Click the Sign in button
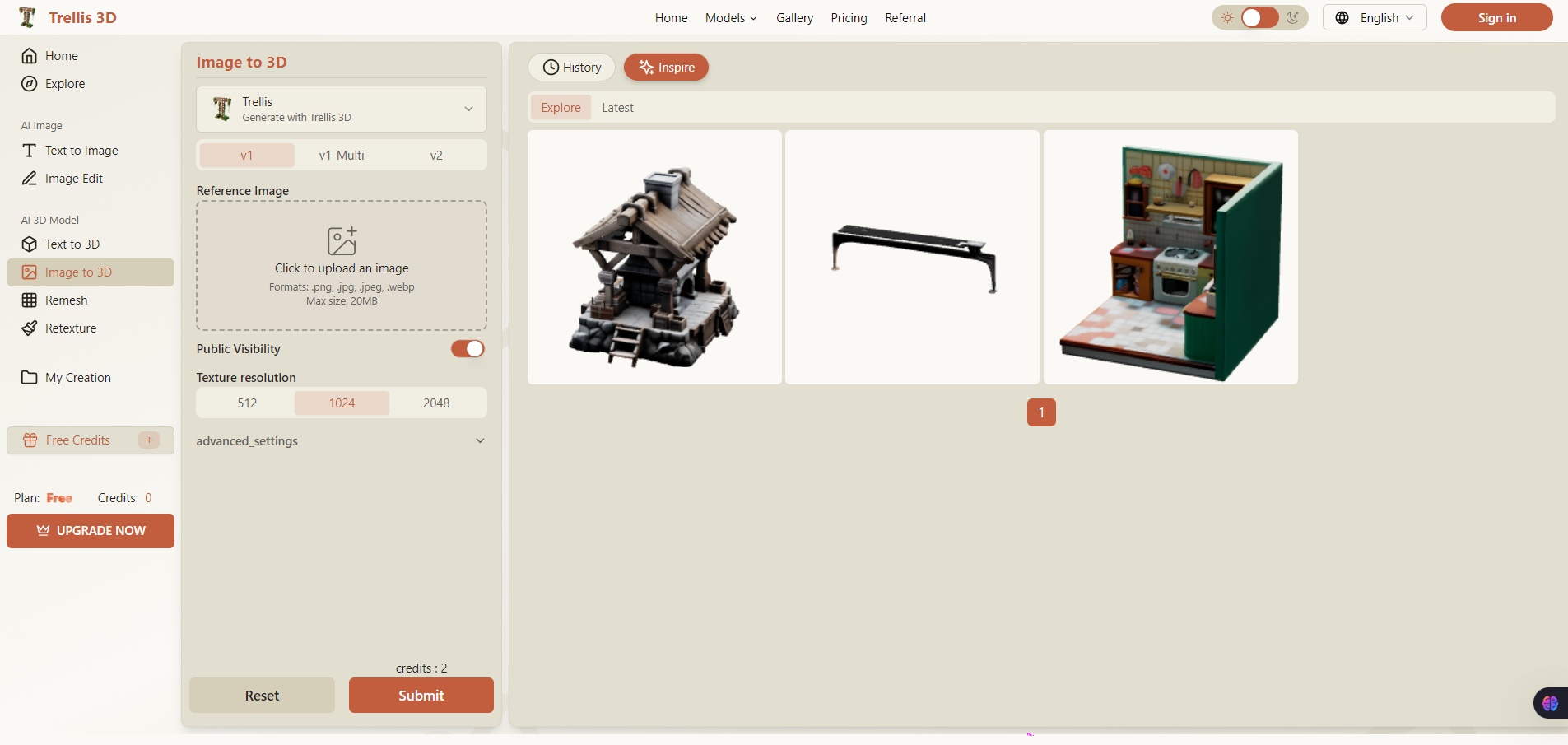This screenshot has height=745, width=1568. click(x=1496, y=17)
